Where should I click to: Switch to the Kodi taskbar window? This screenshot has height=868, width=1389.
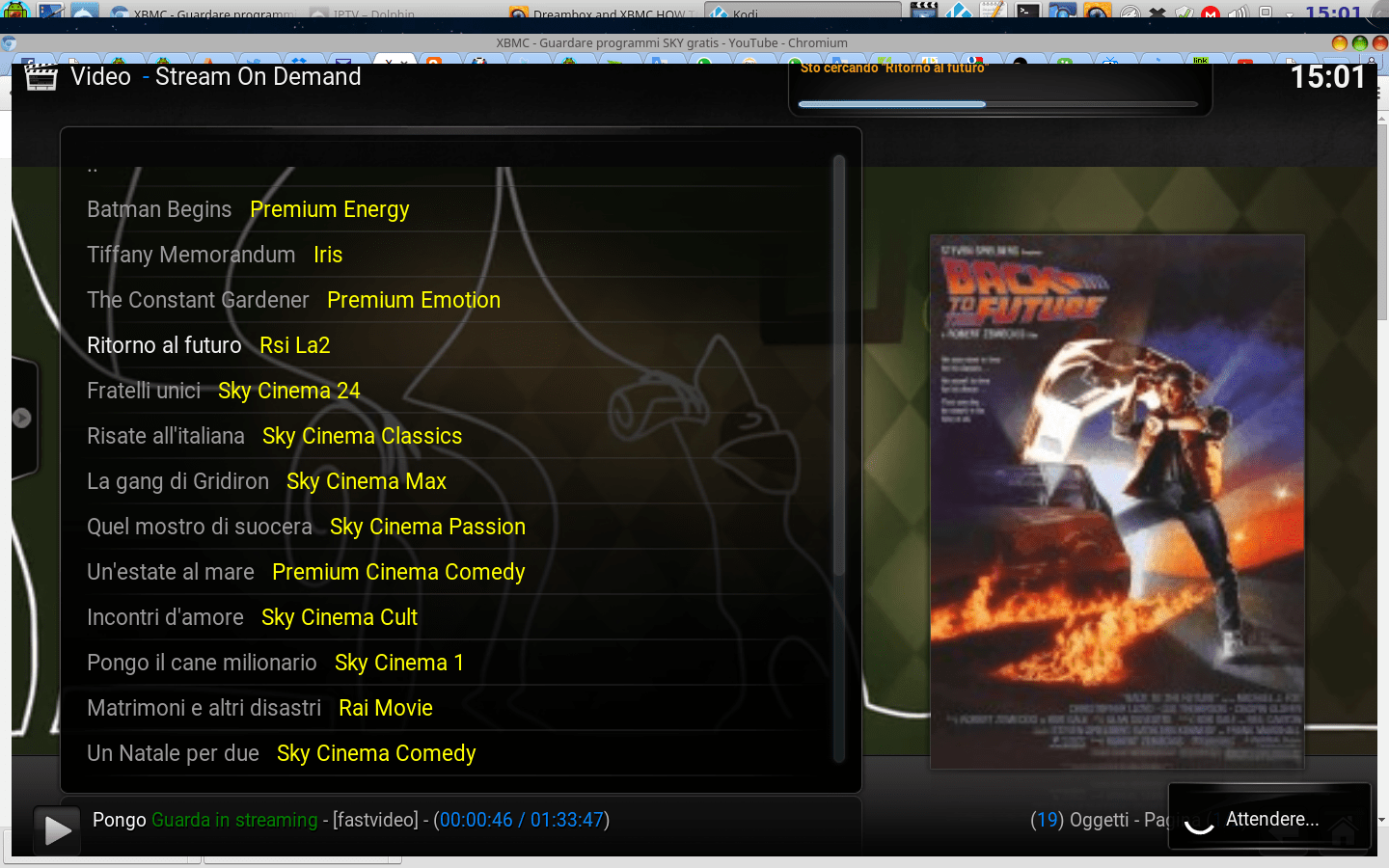803,12
